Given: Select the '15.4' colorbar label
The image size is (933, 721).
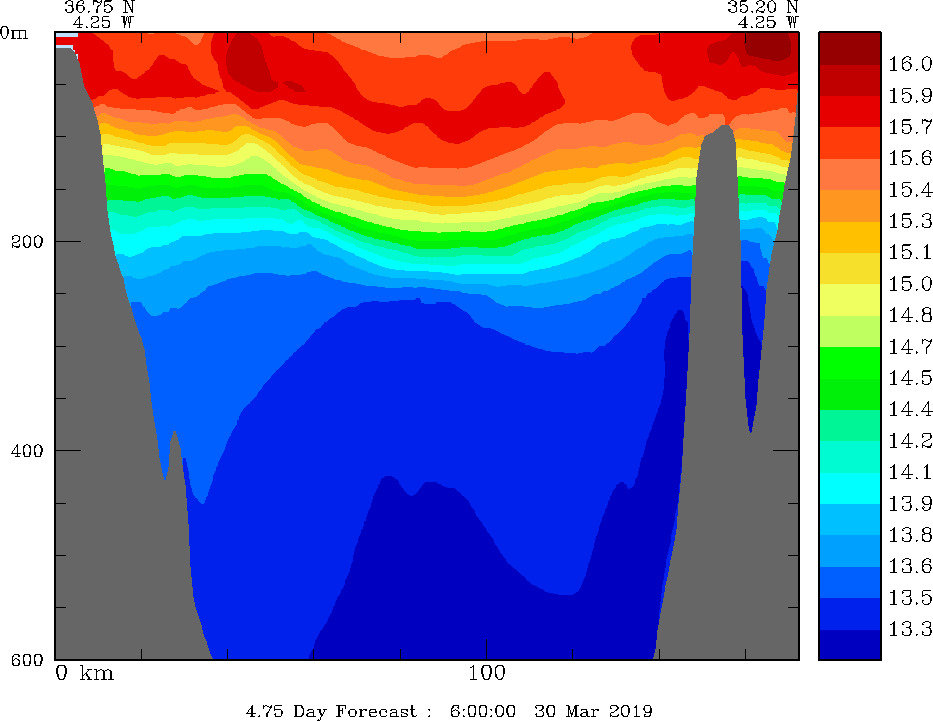Looking at the screenshot, I should (x=910, y=190).
